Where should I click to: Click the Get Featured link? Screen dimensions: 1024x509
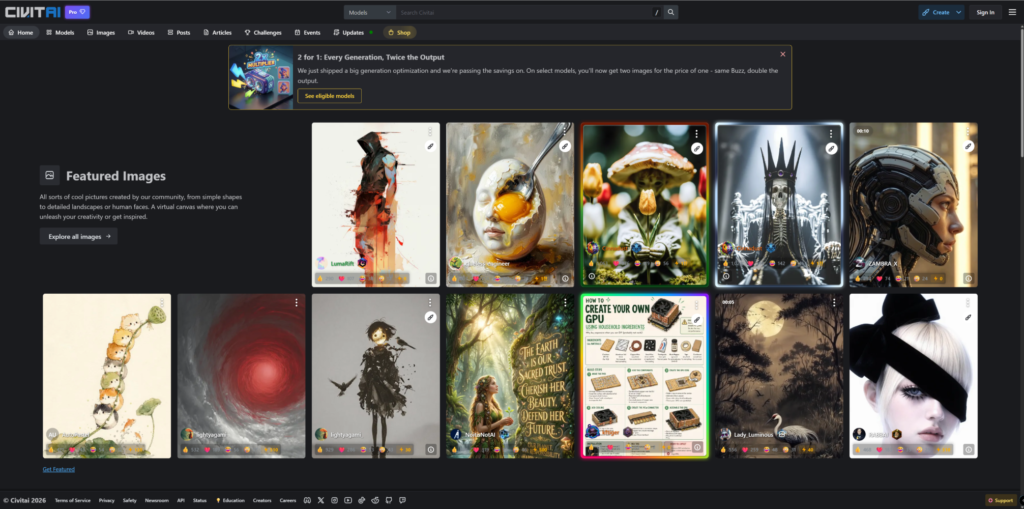pos(59,469)
